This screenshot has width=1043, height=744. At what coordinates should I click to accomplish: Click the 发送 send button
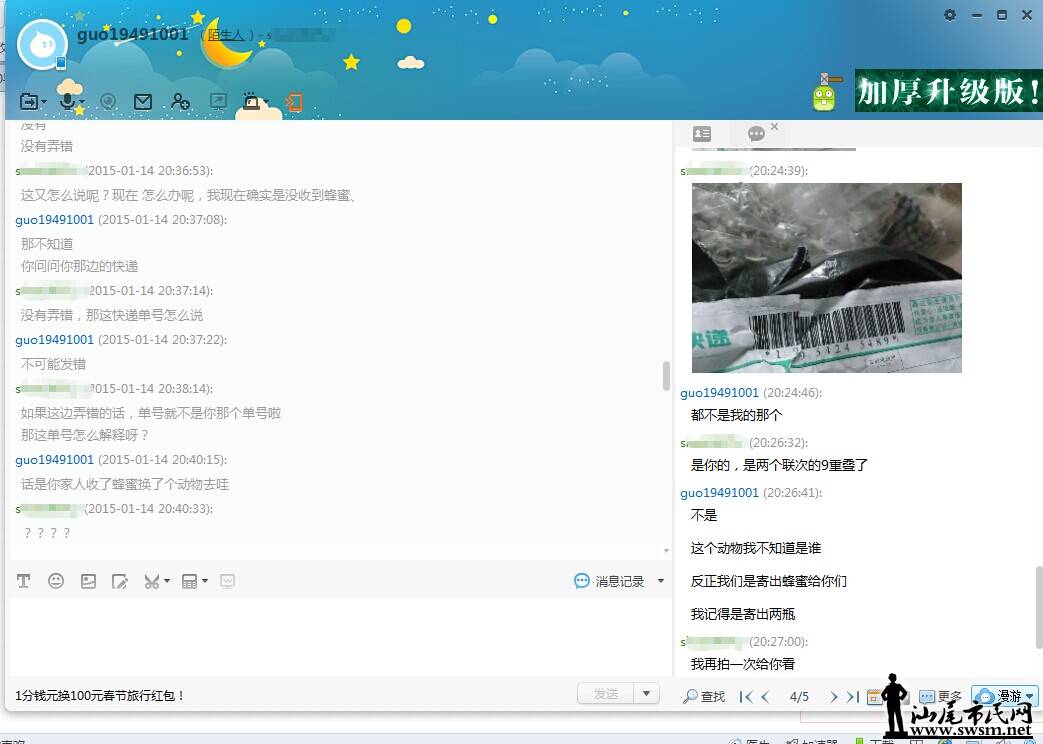point(605,693)
